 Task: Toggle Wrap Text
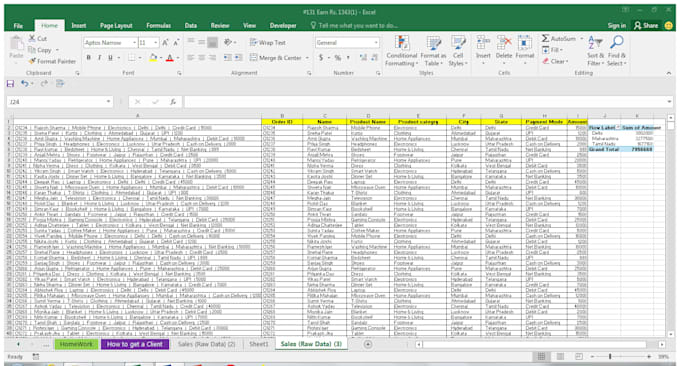[x=268, y=42]
